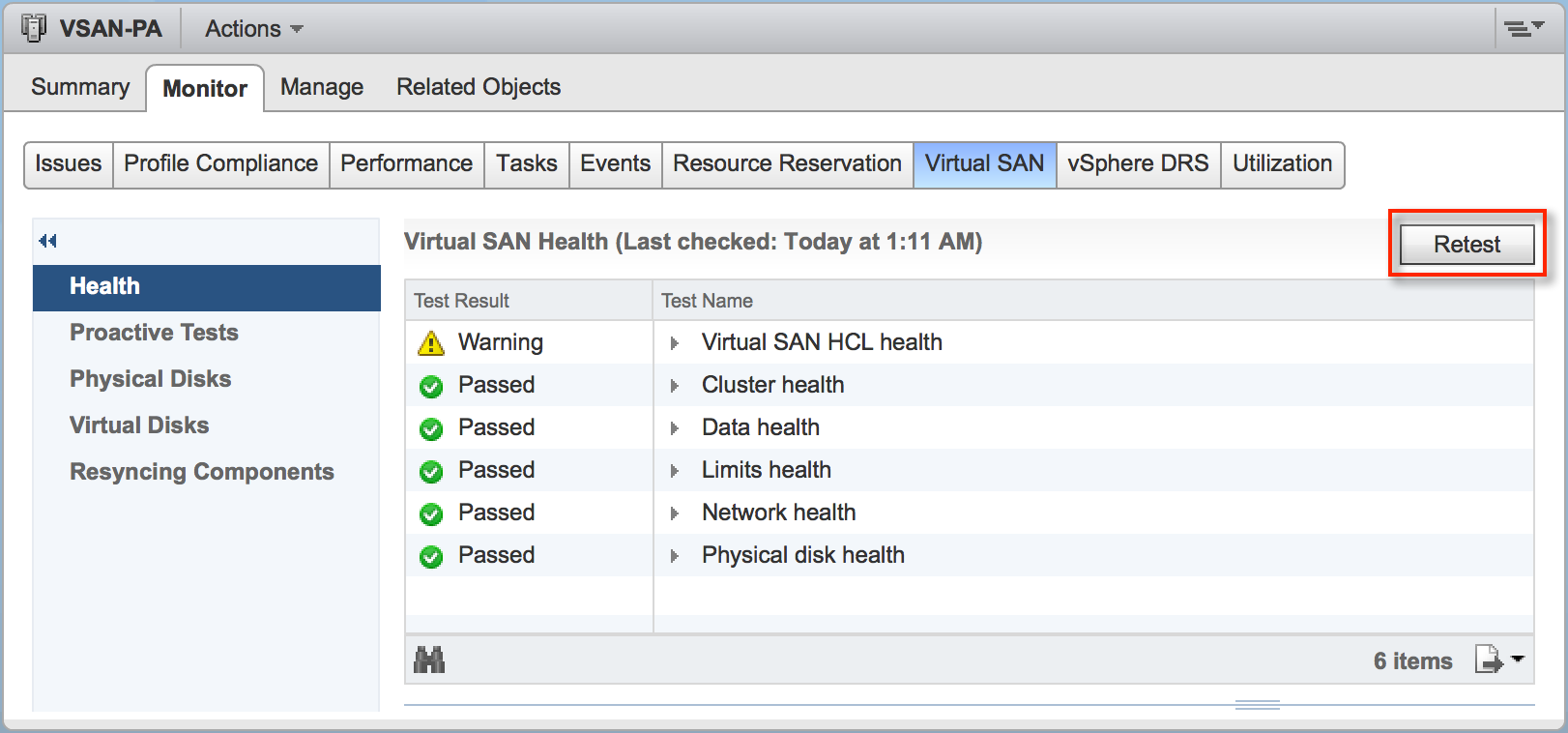Click the Warning triangle icon
This screenshot has height=733, width=1568.
(x=431, y=343)
